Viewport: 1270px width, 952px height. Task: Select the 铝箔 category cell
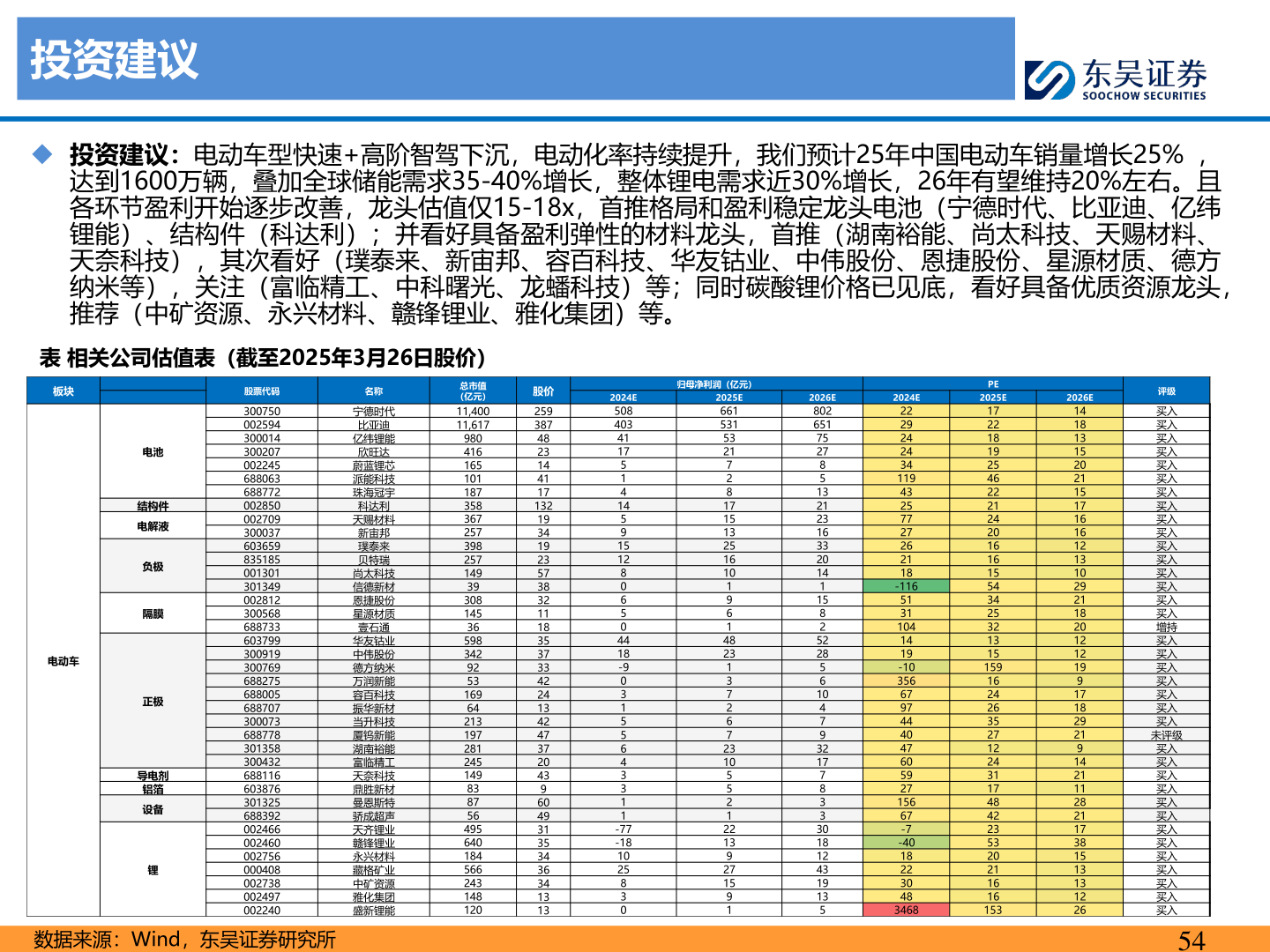[153, 789]
